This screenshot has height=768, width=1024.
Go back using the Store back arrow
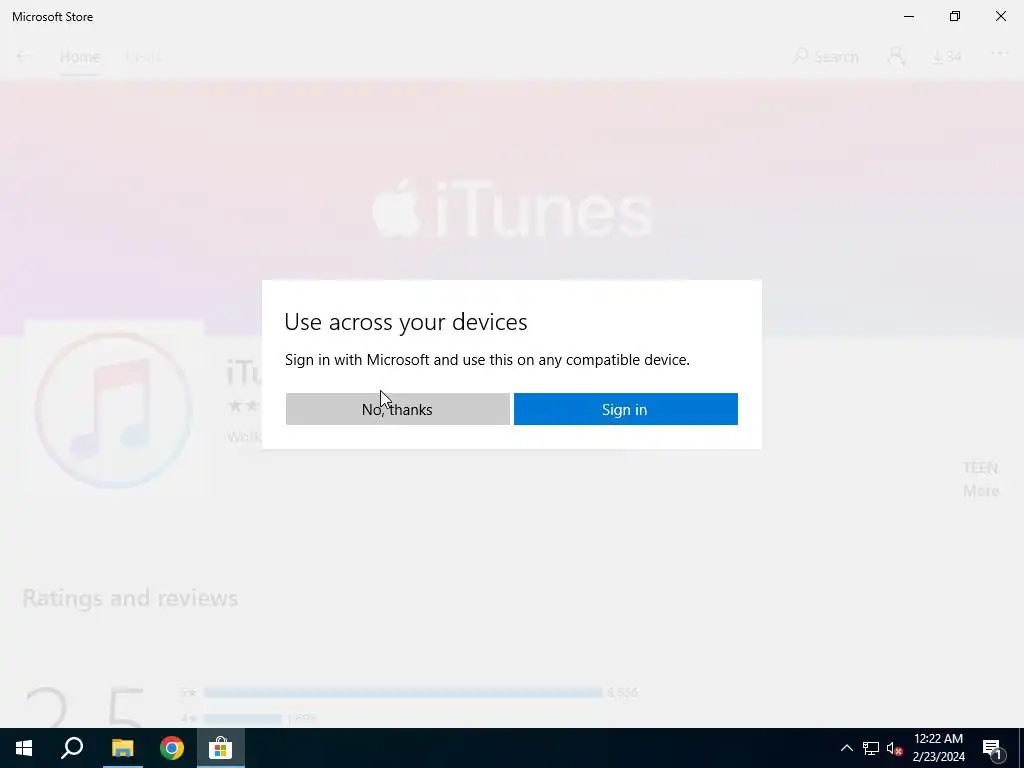pyautogui.click(x=24, y=57)
